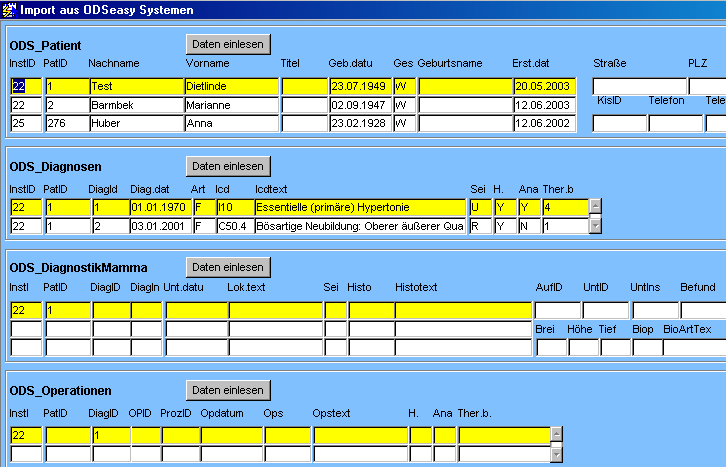Select the Barmbek Nachname cell

pyautogui.click(x=135, y=105)
